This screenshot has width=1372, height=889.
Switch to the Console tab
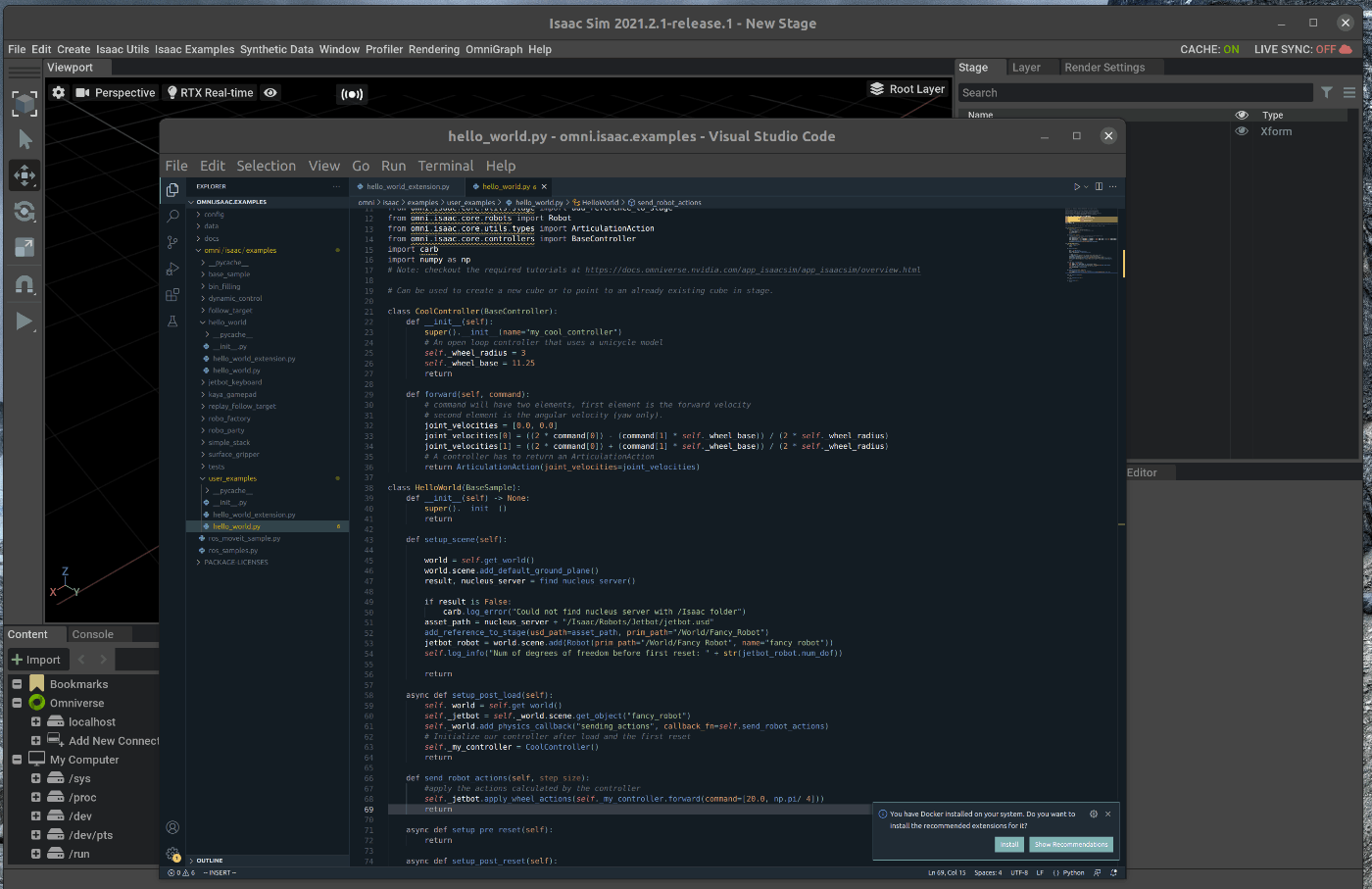click(93, 634)
